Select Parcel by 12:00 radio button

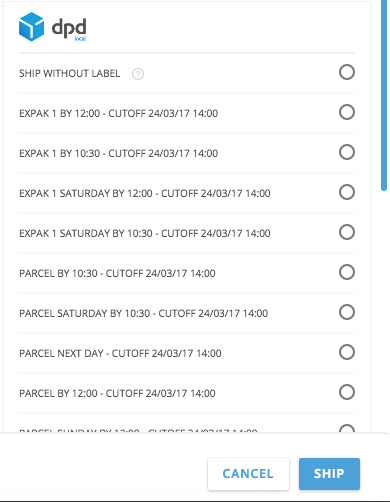(347, 392)
